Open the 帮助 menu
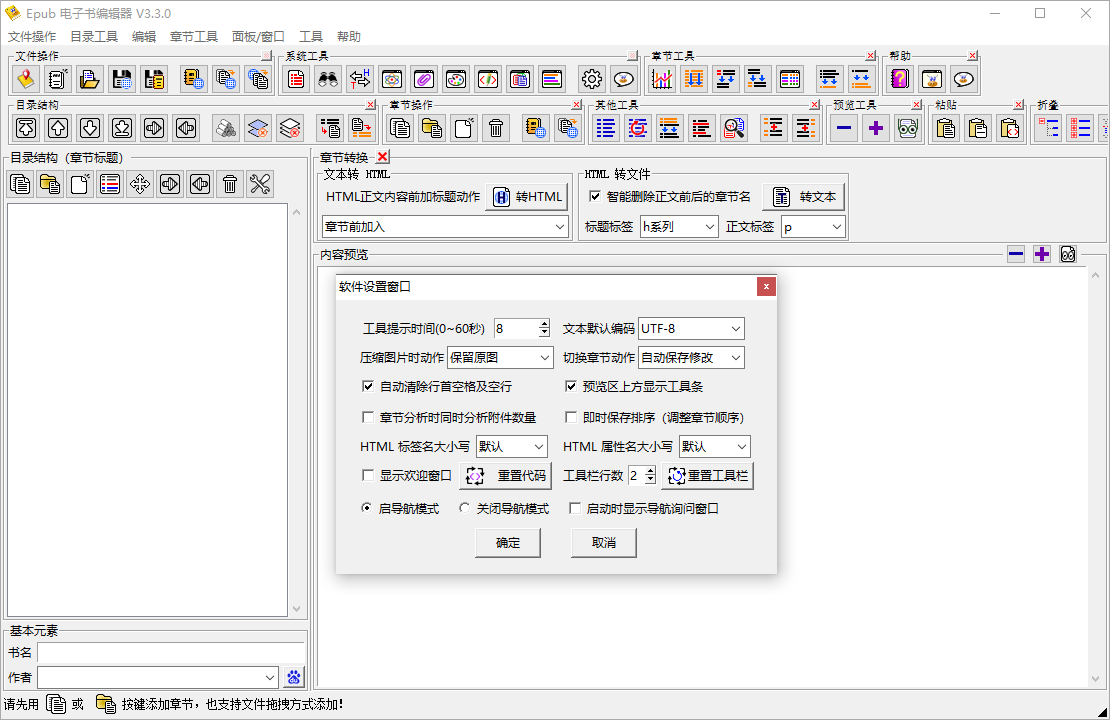The image size is (1110, 720). [349, 36]
